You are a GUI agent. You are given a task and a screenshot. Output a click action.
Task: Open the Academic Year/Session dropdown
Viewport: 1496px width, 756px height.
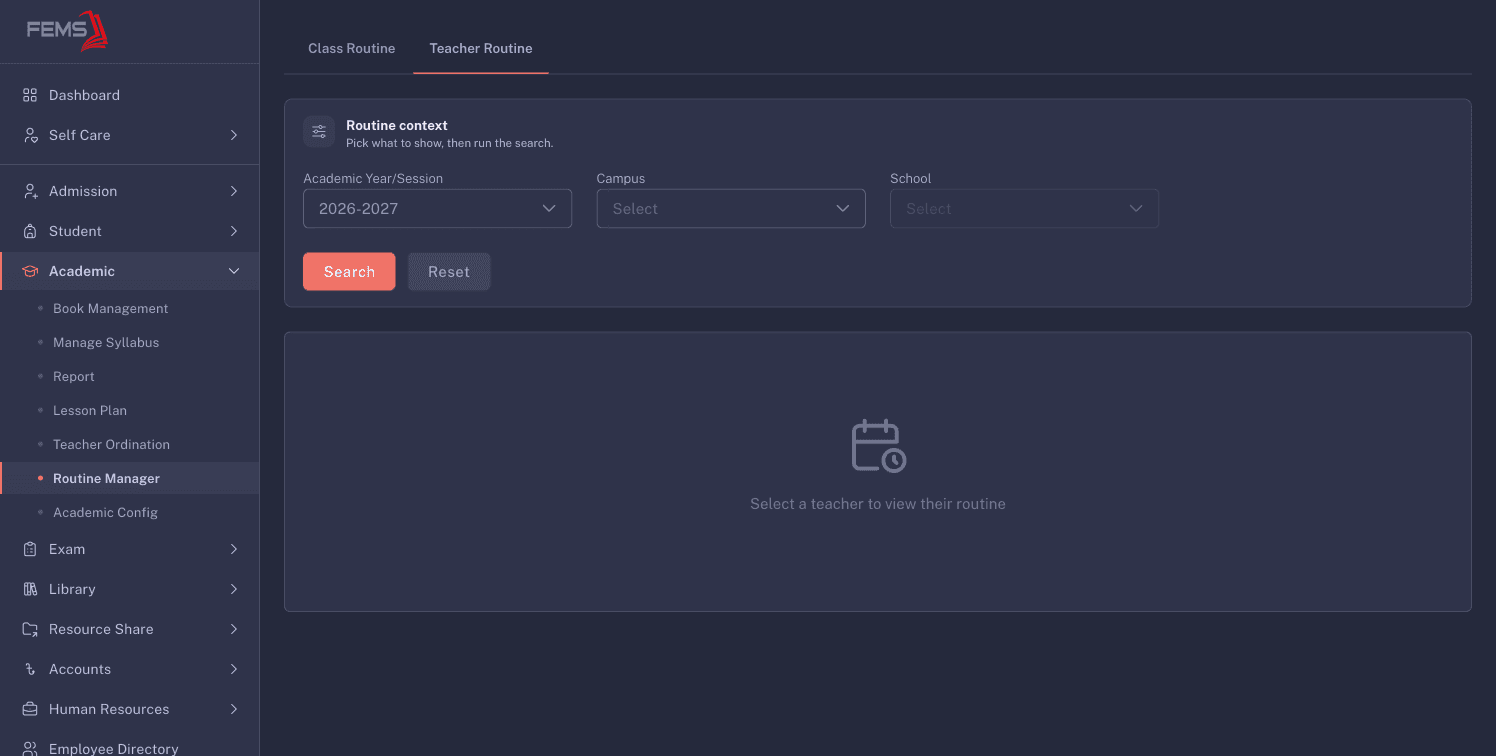(437, 209)
